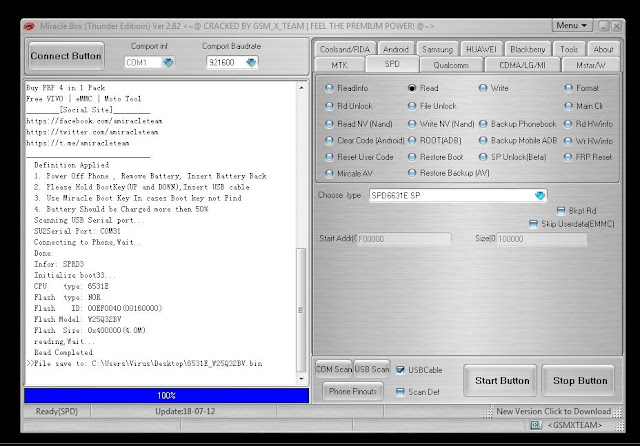The image size is (640, 446).
Task: Open the HUAWEI tab
Action: pyautogui.click(x=481, y=49)
